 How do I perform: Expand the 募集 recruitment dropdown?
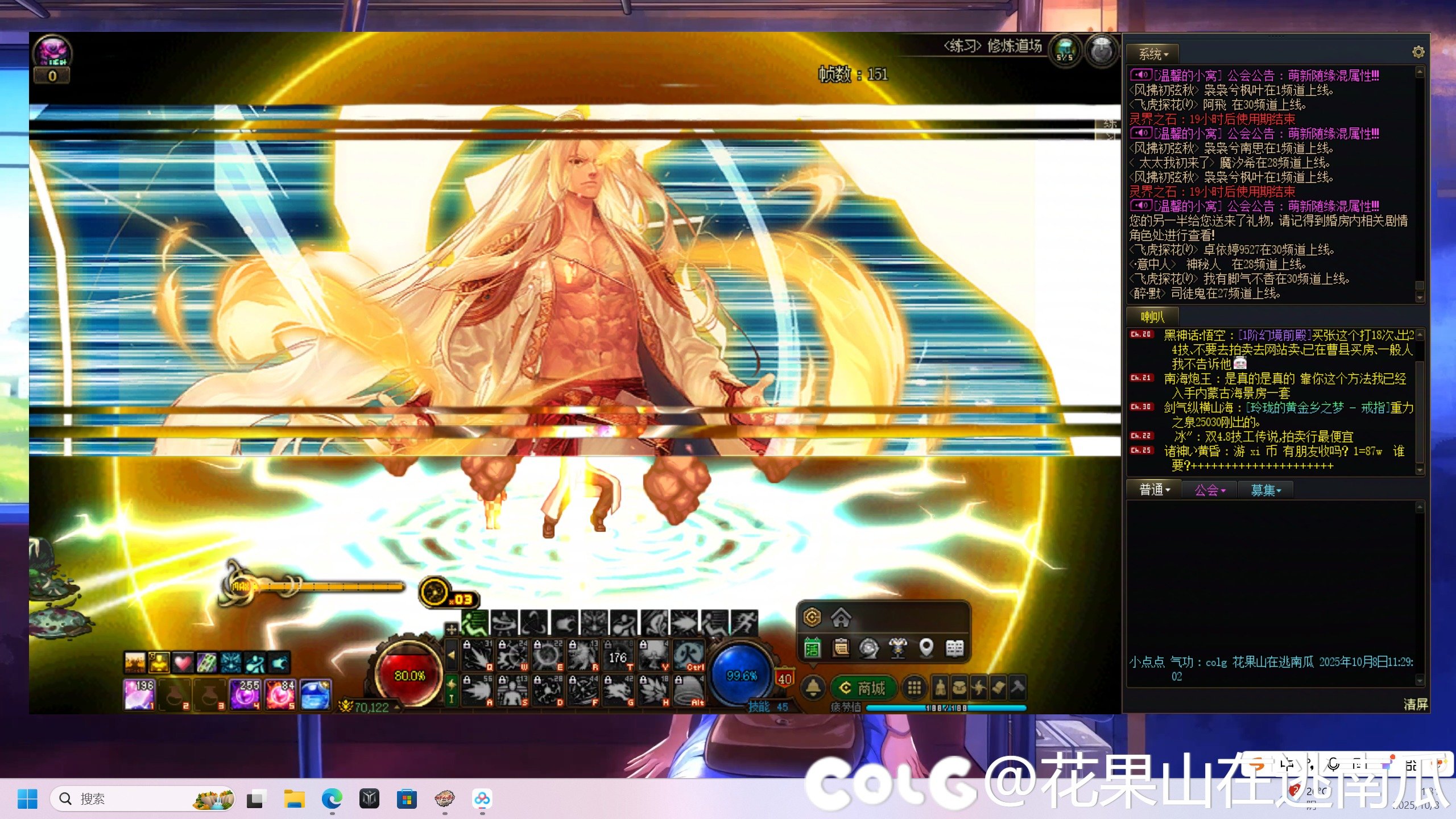coord(1265,490)
